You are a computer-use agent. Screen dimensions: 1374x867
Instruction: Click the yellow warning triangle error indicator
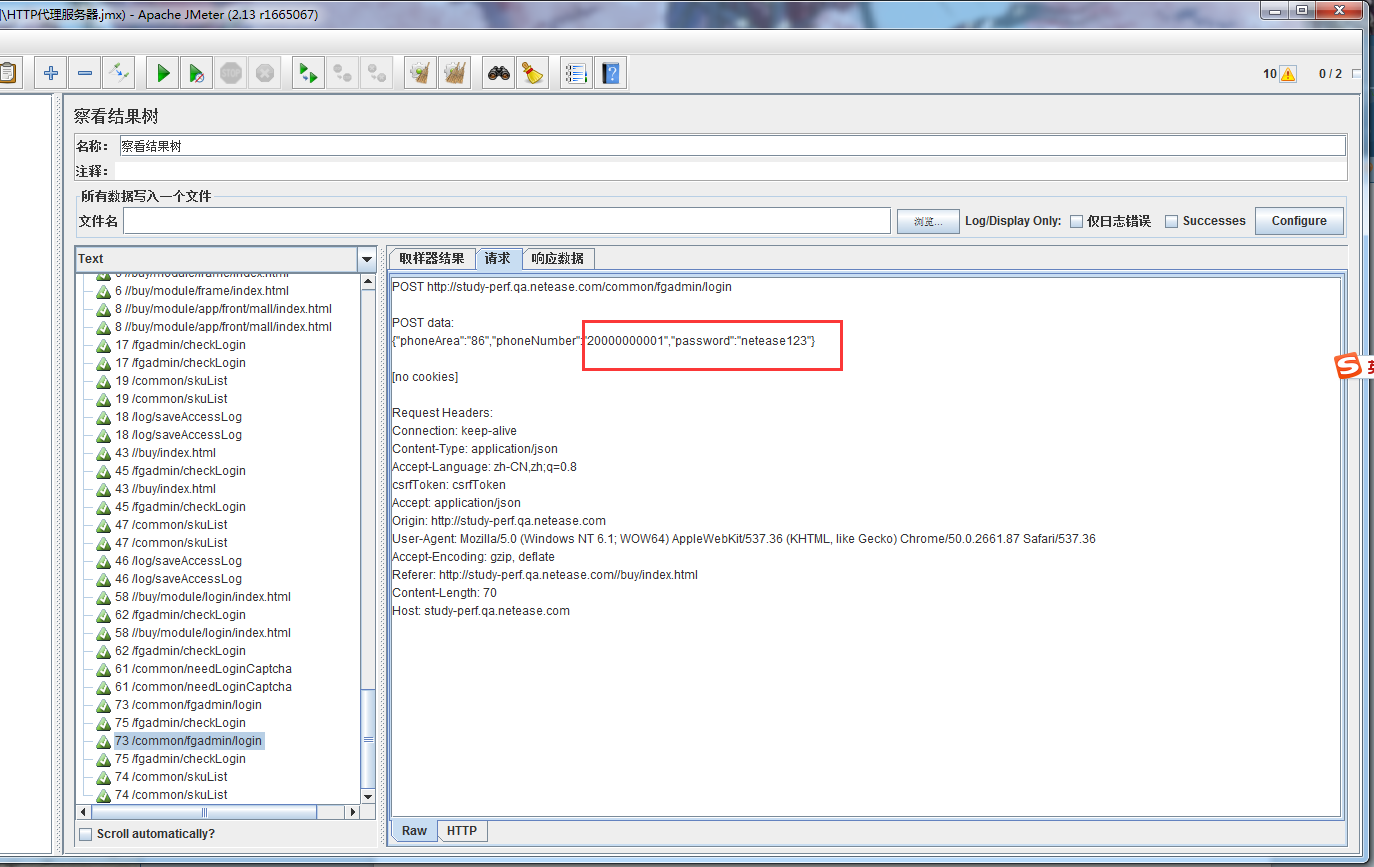pos(1288,74)
